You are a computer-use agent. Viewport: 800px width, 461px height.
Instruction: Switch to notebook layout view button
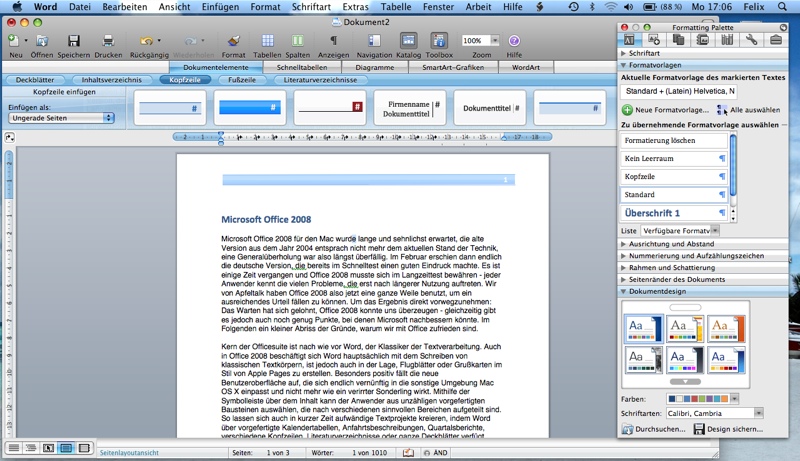[84, 448]
